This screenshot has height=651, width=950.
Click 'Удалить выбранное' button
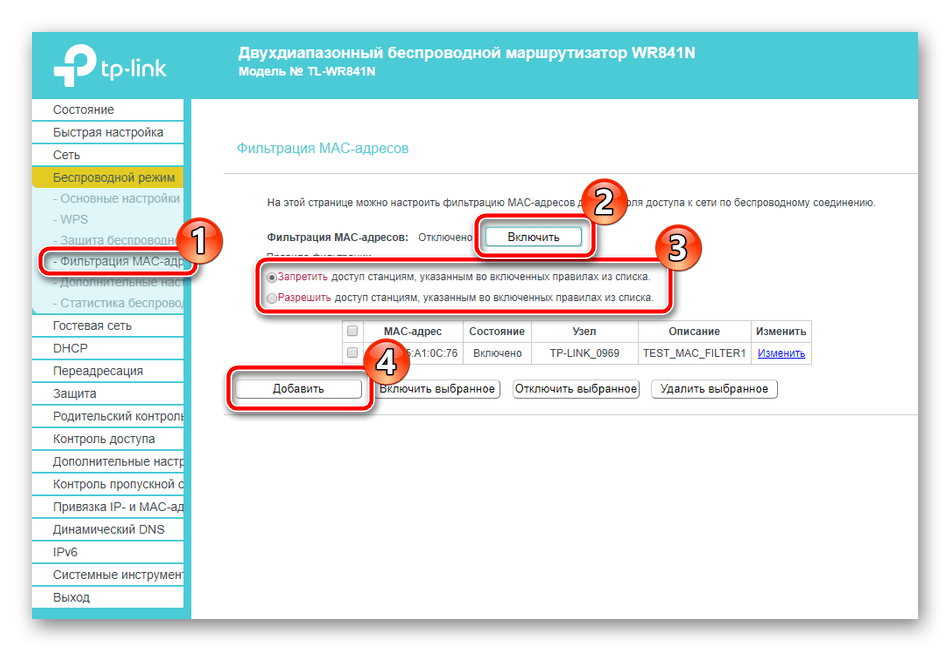click(714, 389)
